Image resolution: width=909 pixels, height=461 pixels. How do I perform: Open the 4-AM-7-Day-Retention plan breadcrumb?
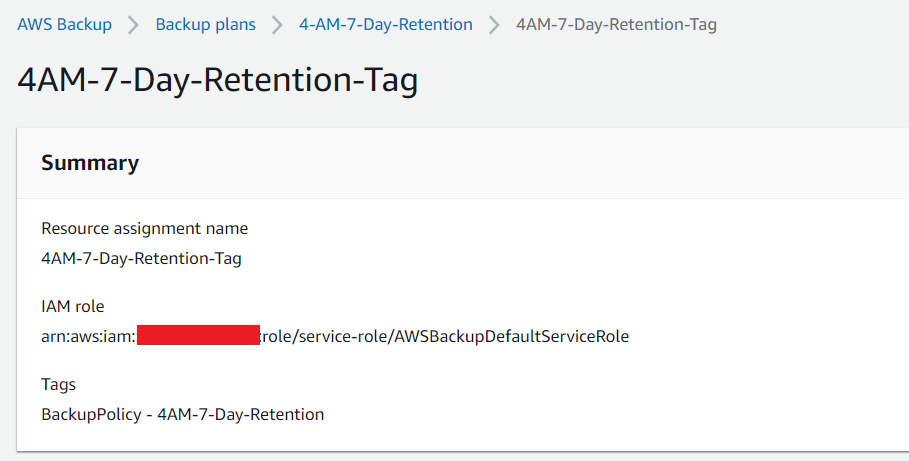(386, 24)
